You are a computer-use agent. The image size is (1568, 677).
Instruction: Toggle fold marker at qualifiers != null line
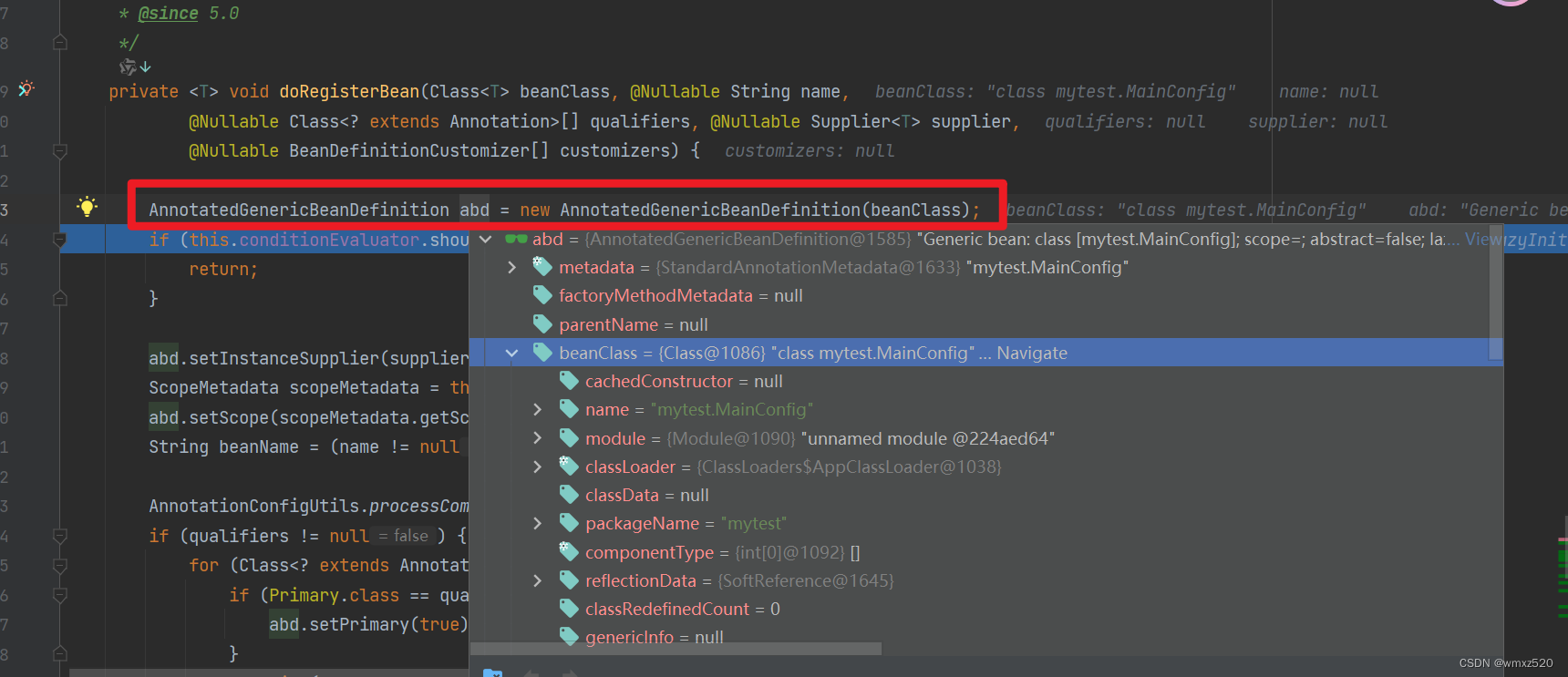tap(60, 536)
